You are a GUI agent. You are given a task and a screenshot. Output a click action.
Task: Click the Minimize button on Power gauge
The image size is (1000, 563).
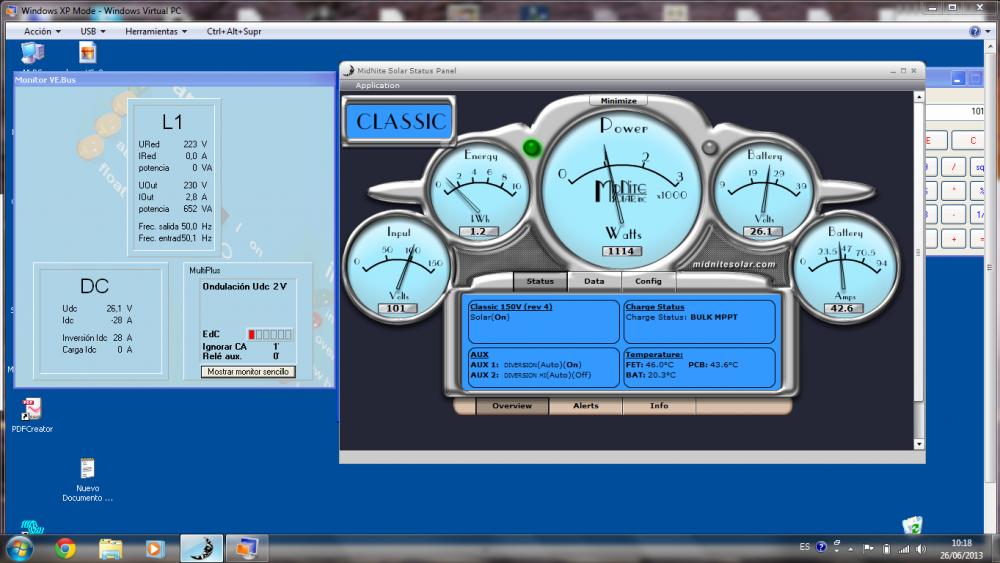(x=618, y=101)
